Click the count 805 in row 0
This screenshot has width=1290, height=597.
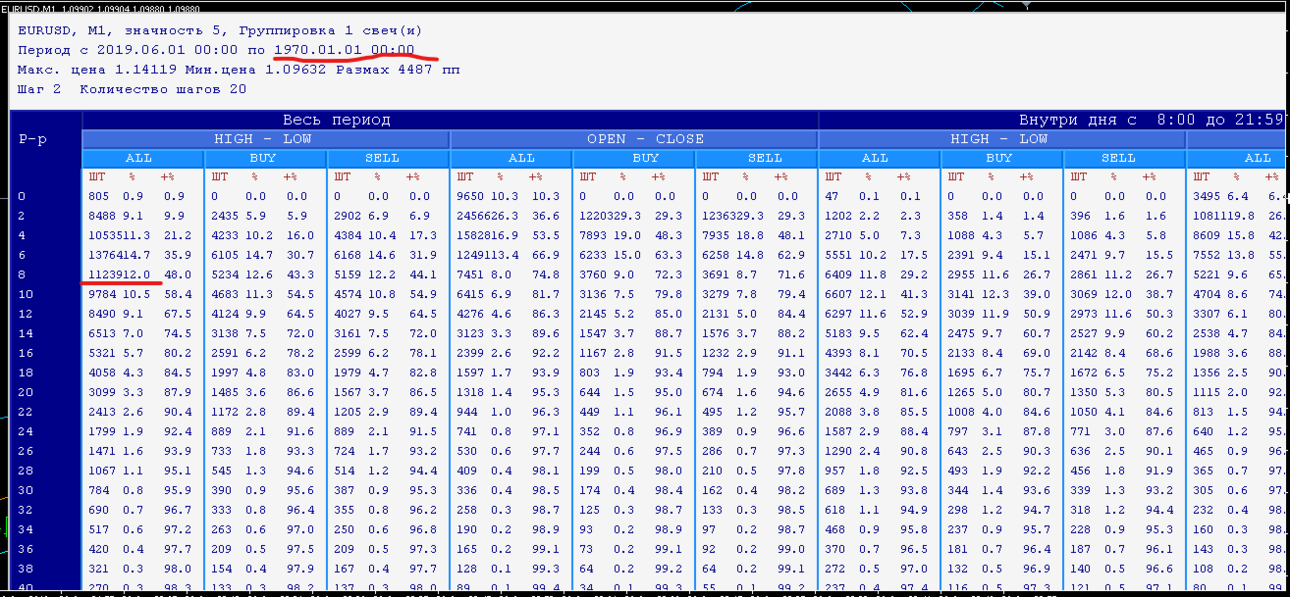(98, 197)
